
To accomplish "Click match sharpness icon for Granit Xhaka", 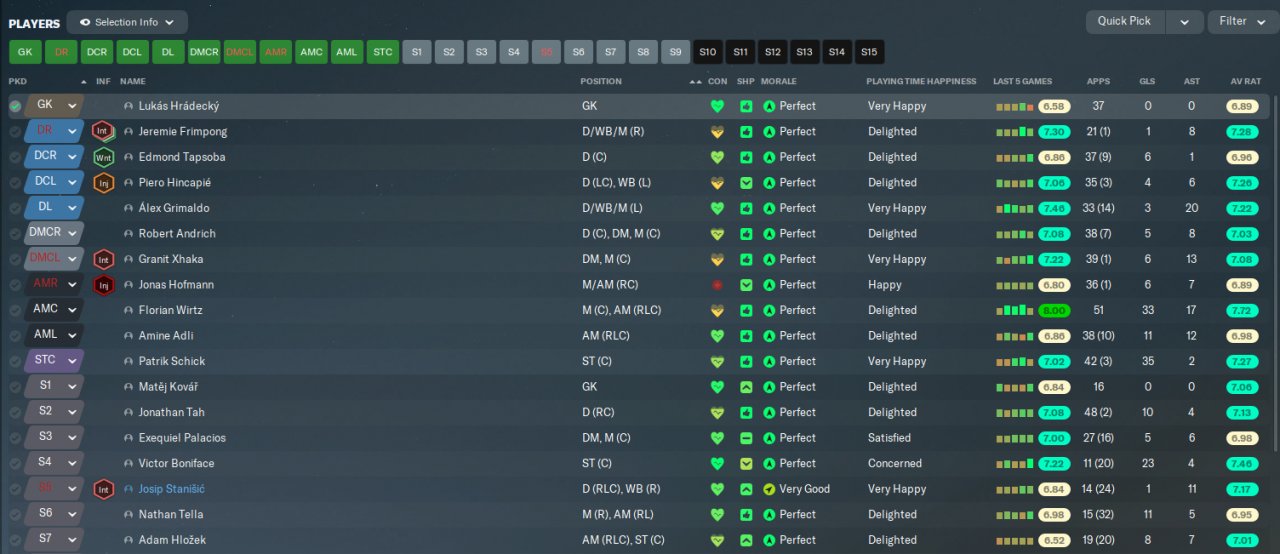I will click(x=746, y=259).
